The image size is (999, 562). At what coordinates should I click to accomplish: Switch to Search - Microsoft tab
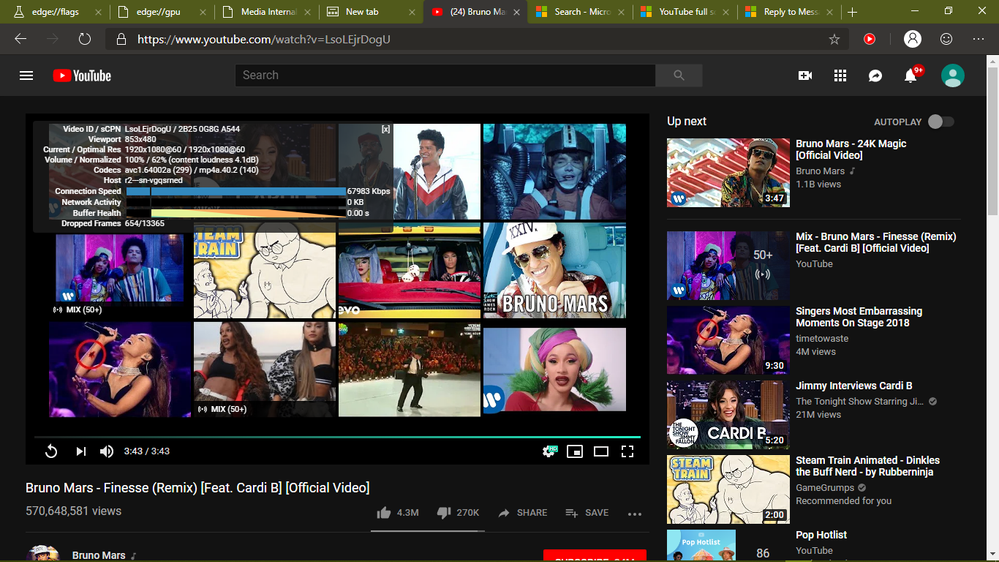[580, 11]
